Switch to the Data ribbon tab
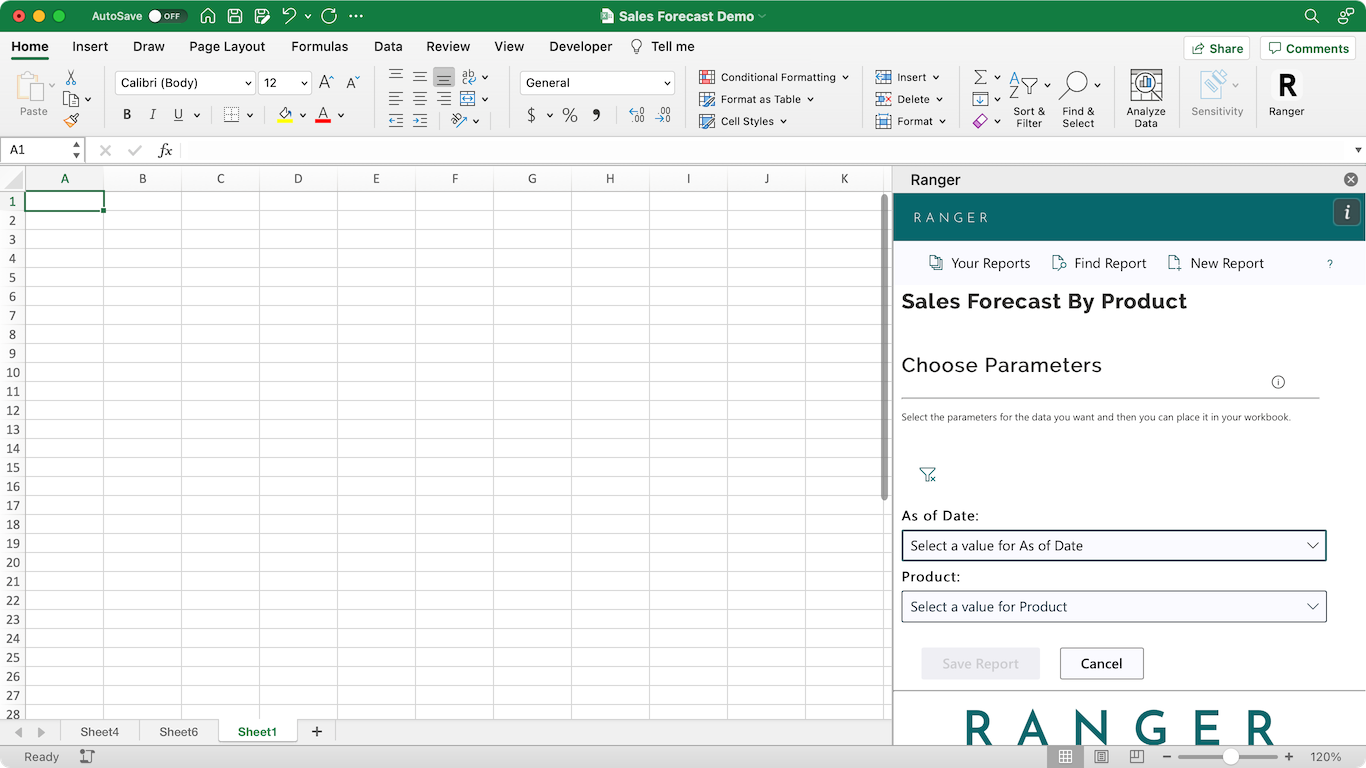 coord(388,46)
